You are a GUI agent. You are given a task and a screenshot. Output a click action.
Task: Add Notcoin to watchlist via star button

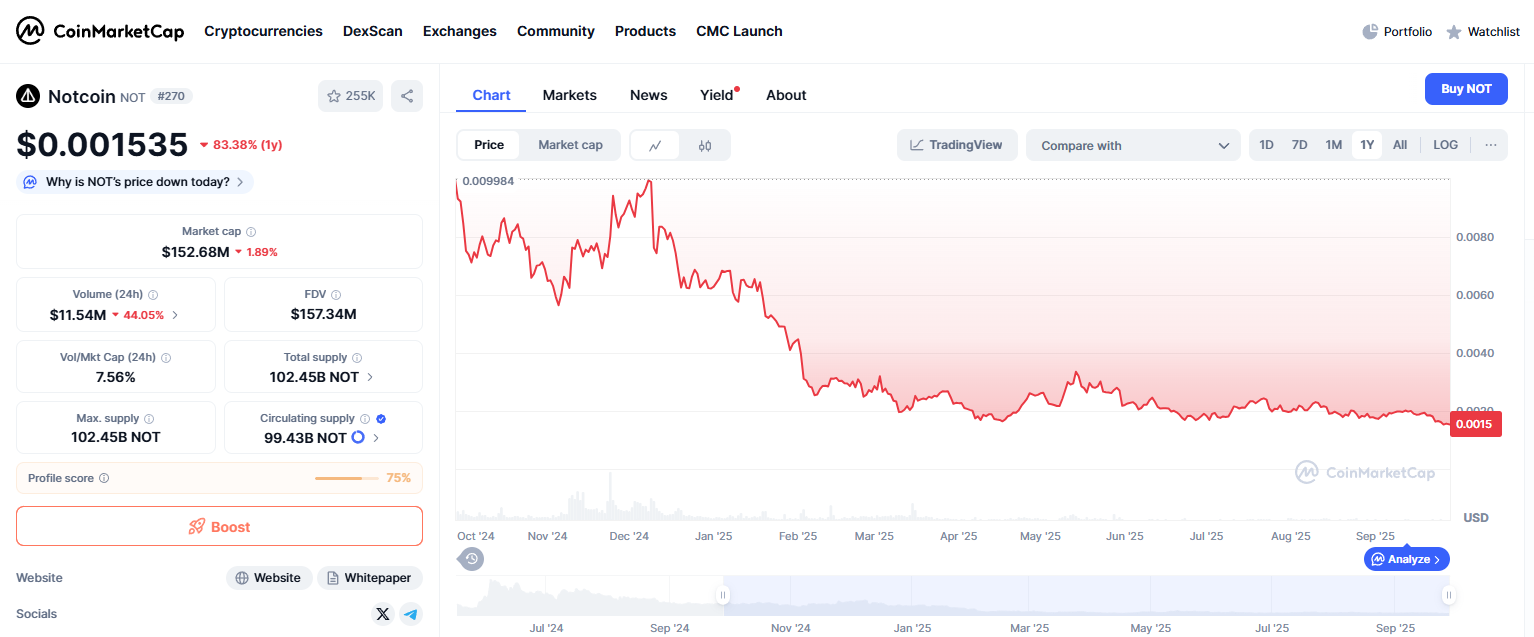click(350, 96)
